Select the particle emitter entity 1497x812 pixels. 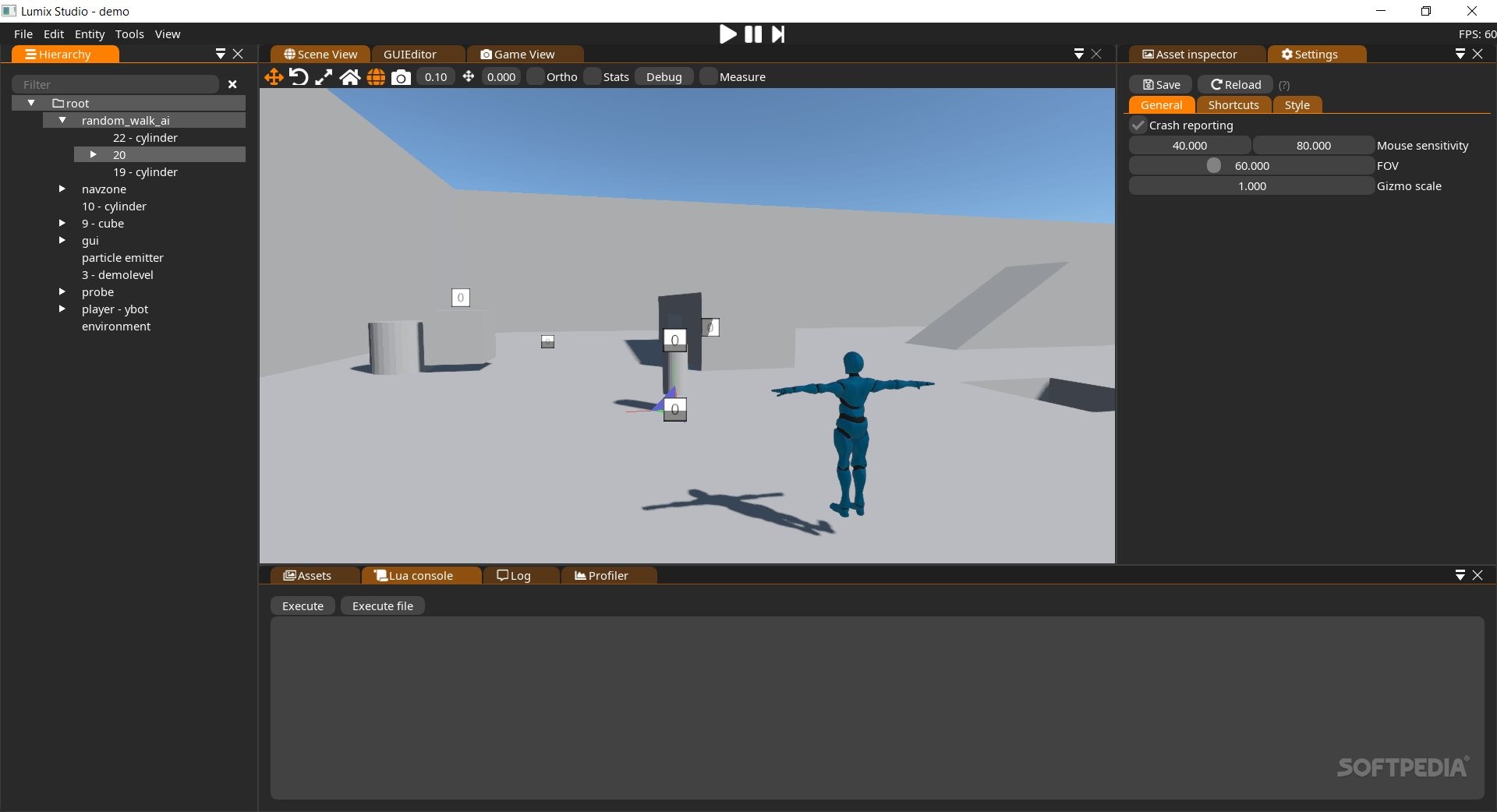pyautogui.click(x=122, y=258)
